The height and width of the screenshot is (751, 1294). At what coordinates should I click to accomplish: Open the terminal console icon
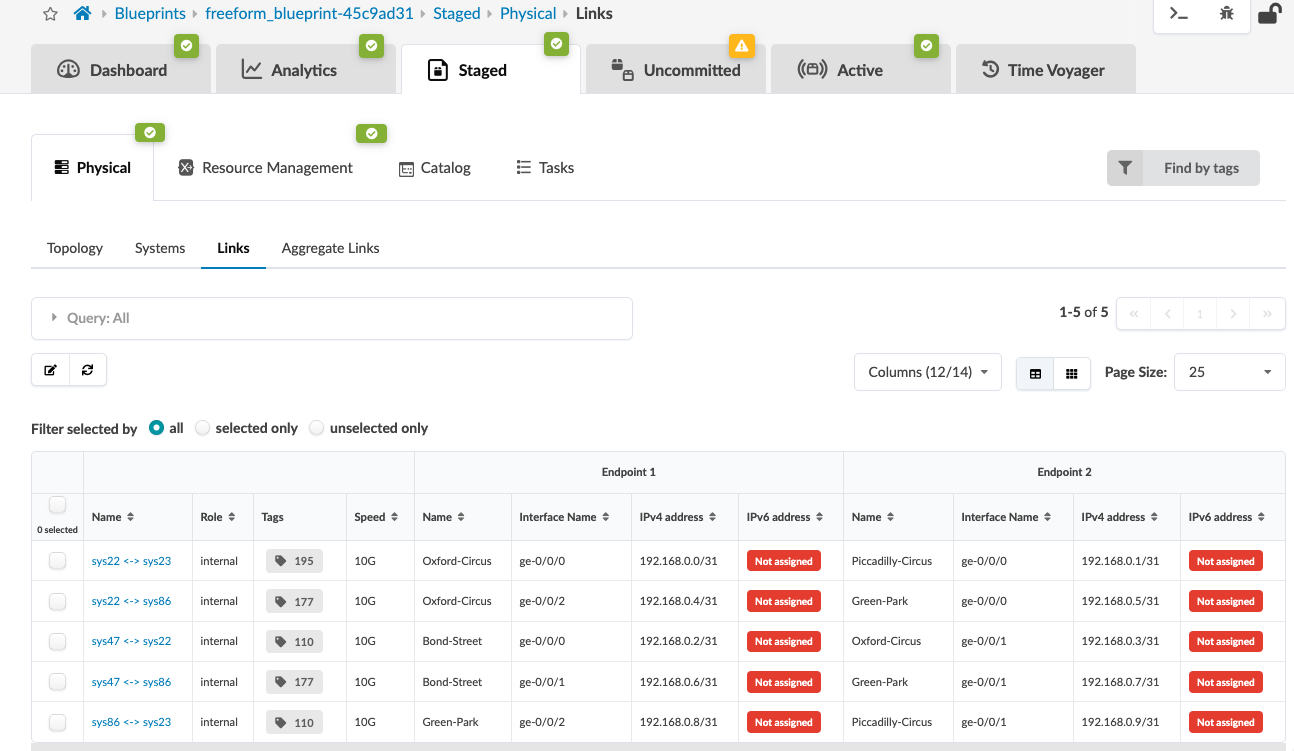click(1179, 14)
